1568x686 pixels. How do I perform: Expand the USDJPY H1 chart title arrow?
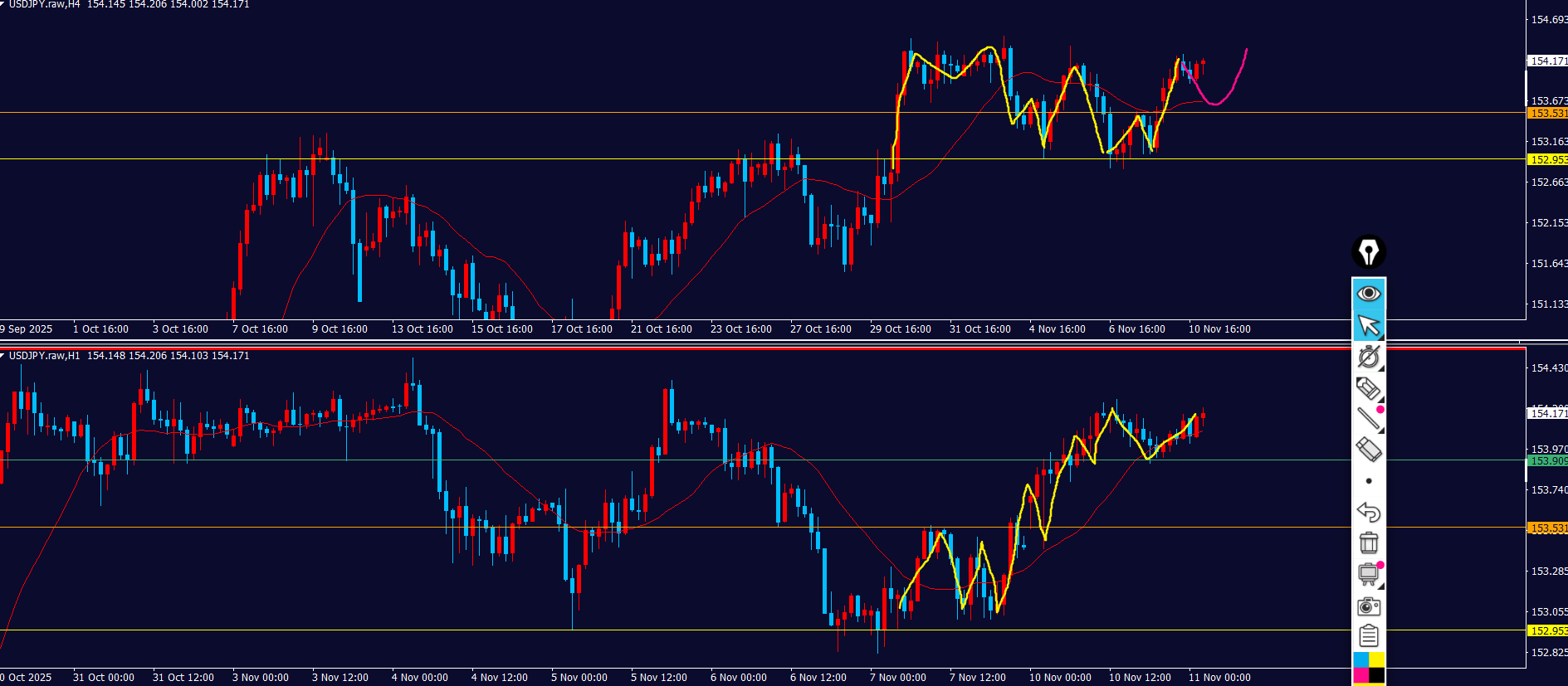3,355
